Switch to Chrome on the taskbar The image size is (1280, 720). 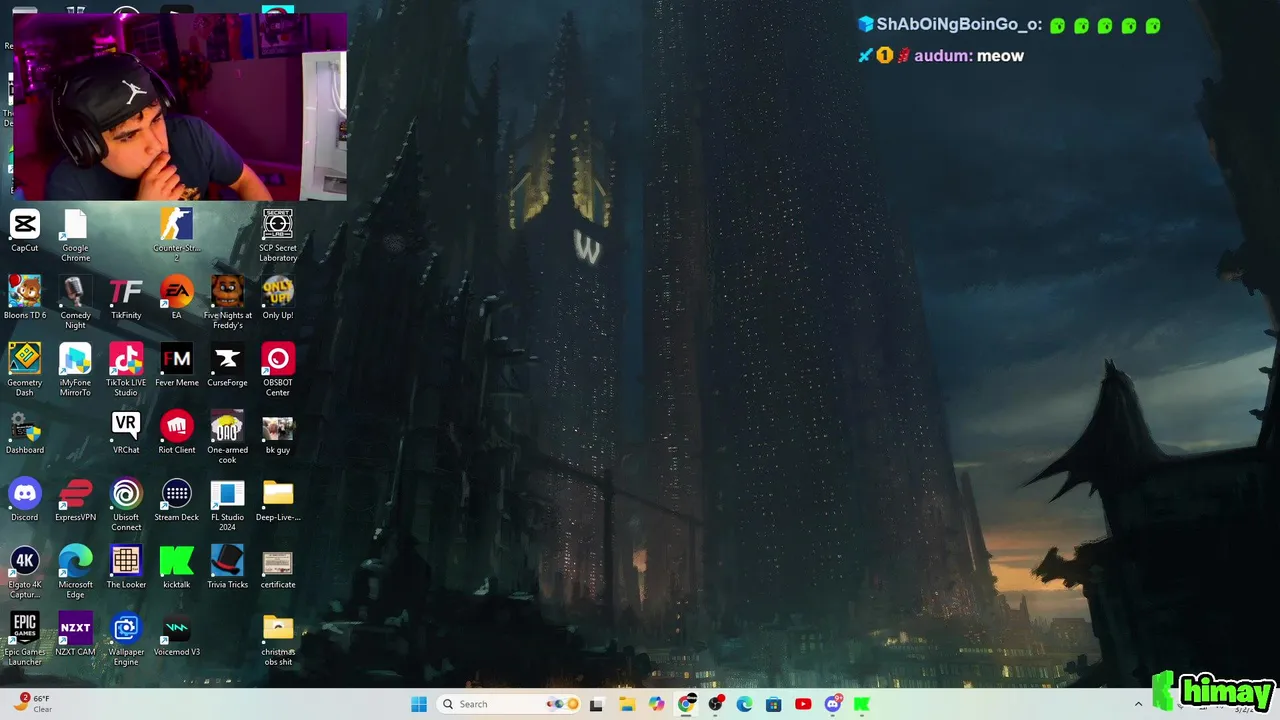(x=686, y=704)
